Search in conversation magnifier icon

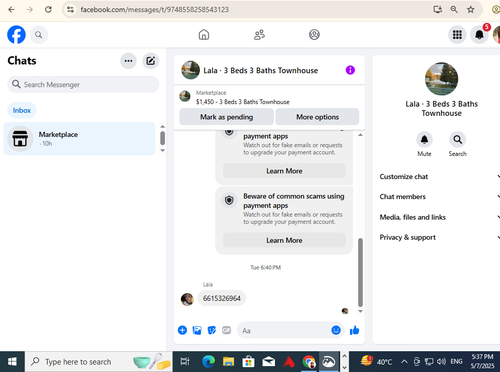(458, 140)
